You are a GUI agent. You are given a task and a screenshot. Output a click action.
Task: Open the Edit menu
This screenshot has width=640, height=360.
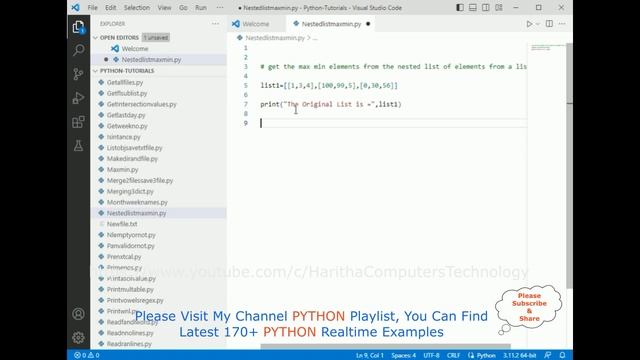coord(111,8)
